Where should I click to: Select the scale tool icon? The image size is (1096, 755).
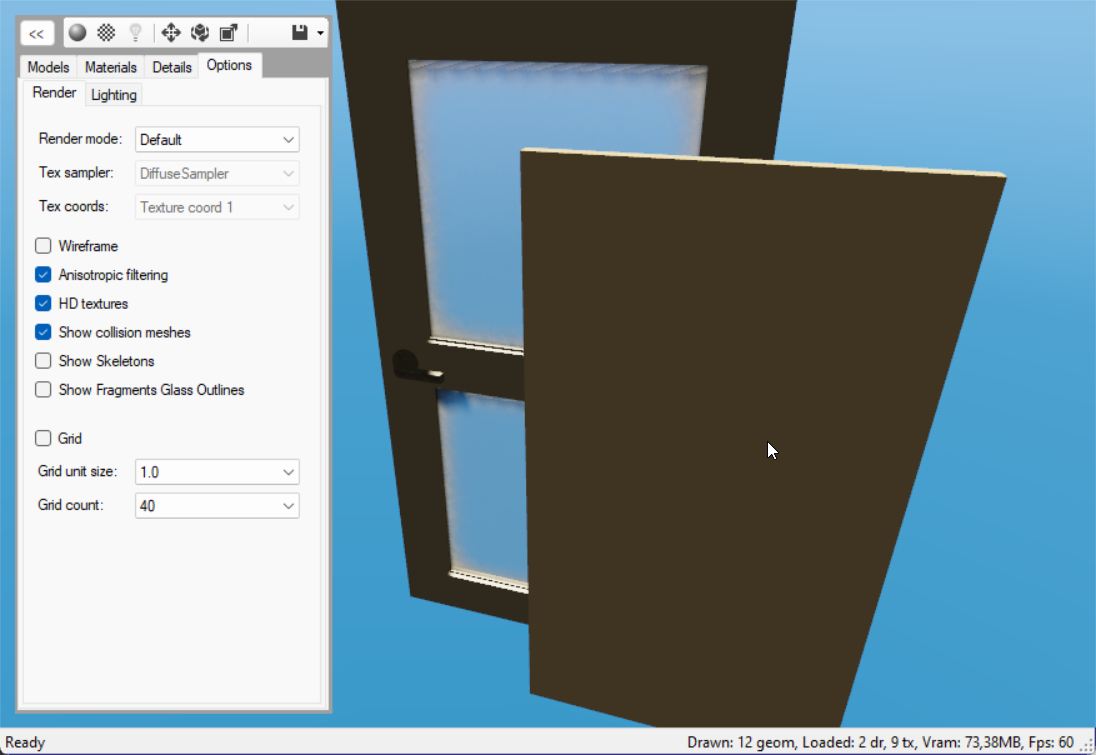pyautogui.click(x=228, y=33)
